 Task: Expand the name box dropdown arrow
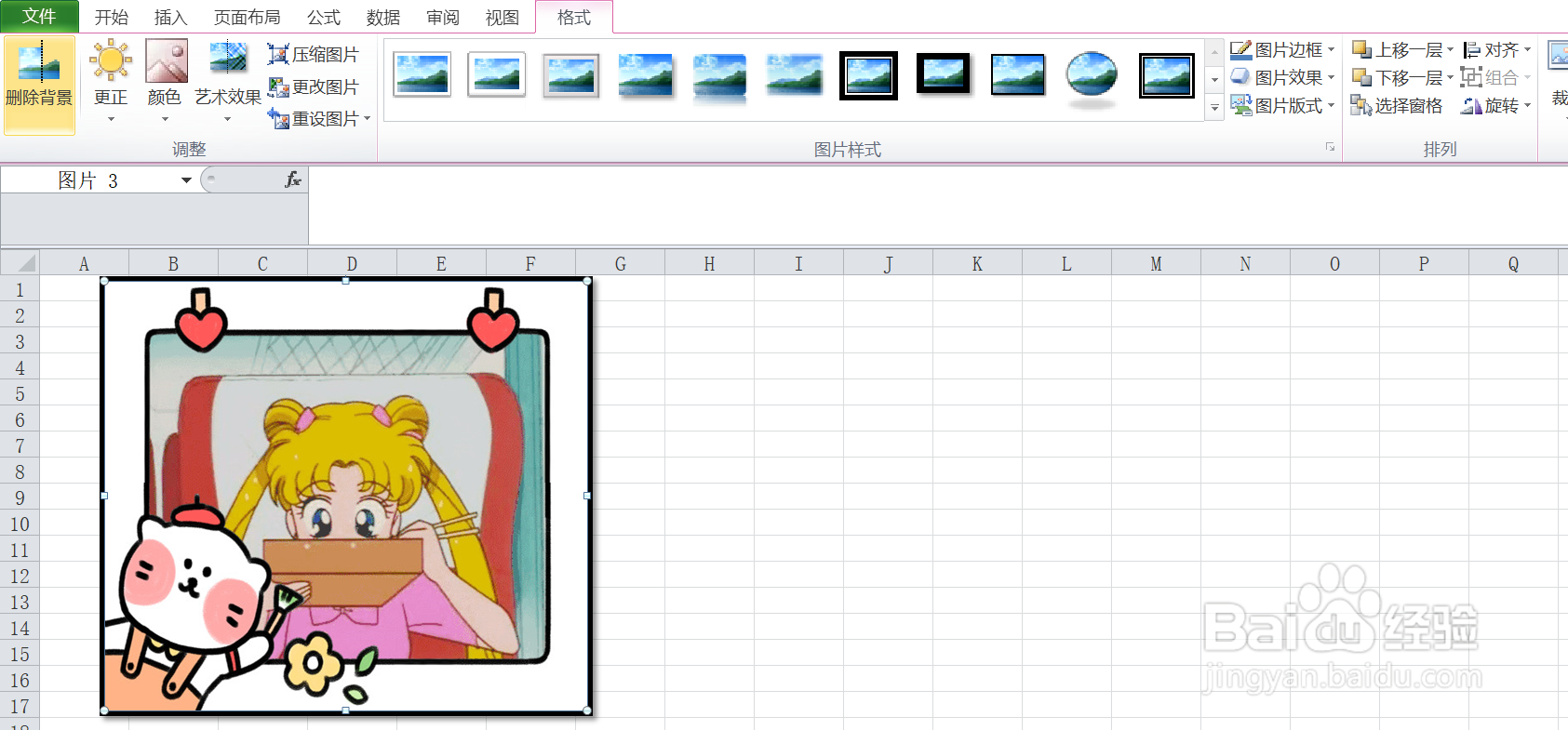click(186, 180)
